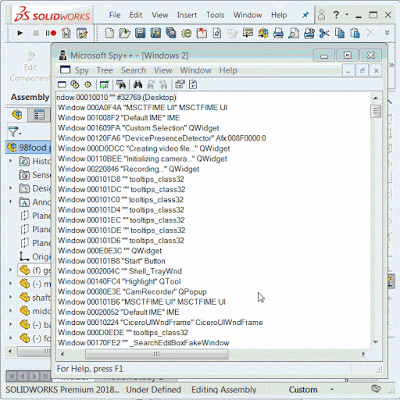Start macro with the play icon
This screenshot has height=400, width=400.
[x=20, y=33]
